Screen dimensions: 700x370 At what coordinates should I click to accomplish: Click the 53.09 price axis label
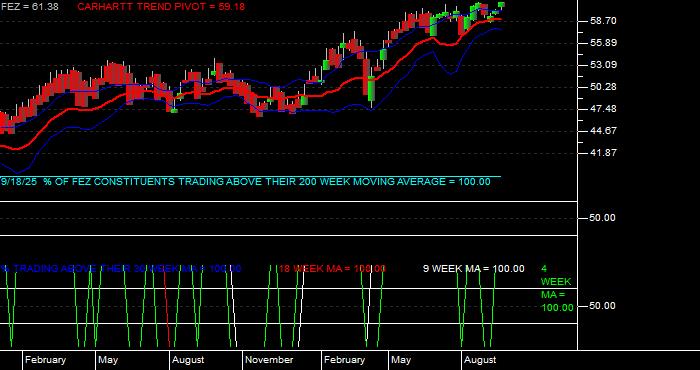tap(603, 65)
